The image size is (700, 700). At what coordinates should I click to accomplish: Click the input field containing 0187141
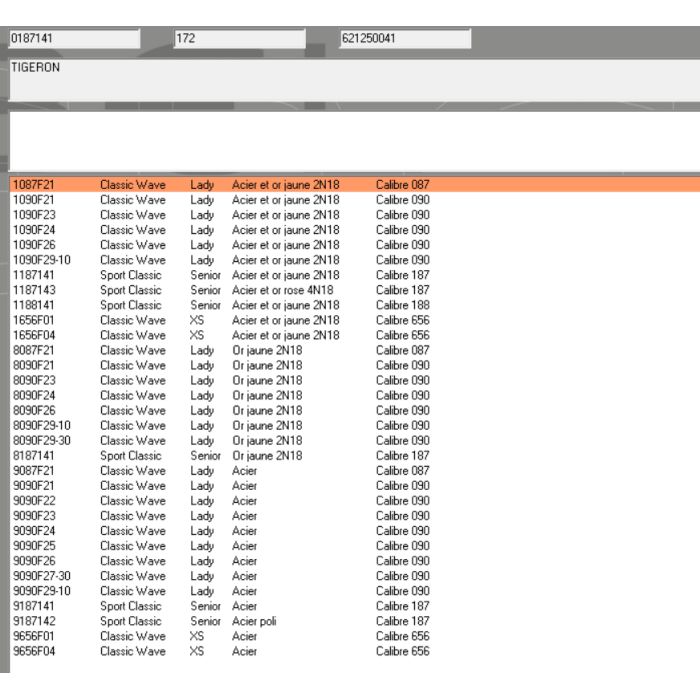click(x=75, y=38)
